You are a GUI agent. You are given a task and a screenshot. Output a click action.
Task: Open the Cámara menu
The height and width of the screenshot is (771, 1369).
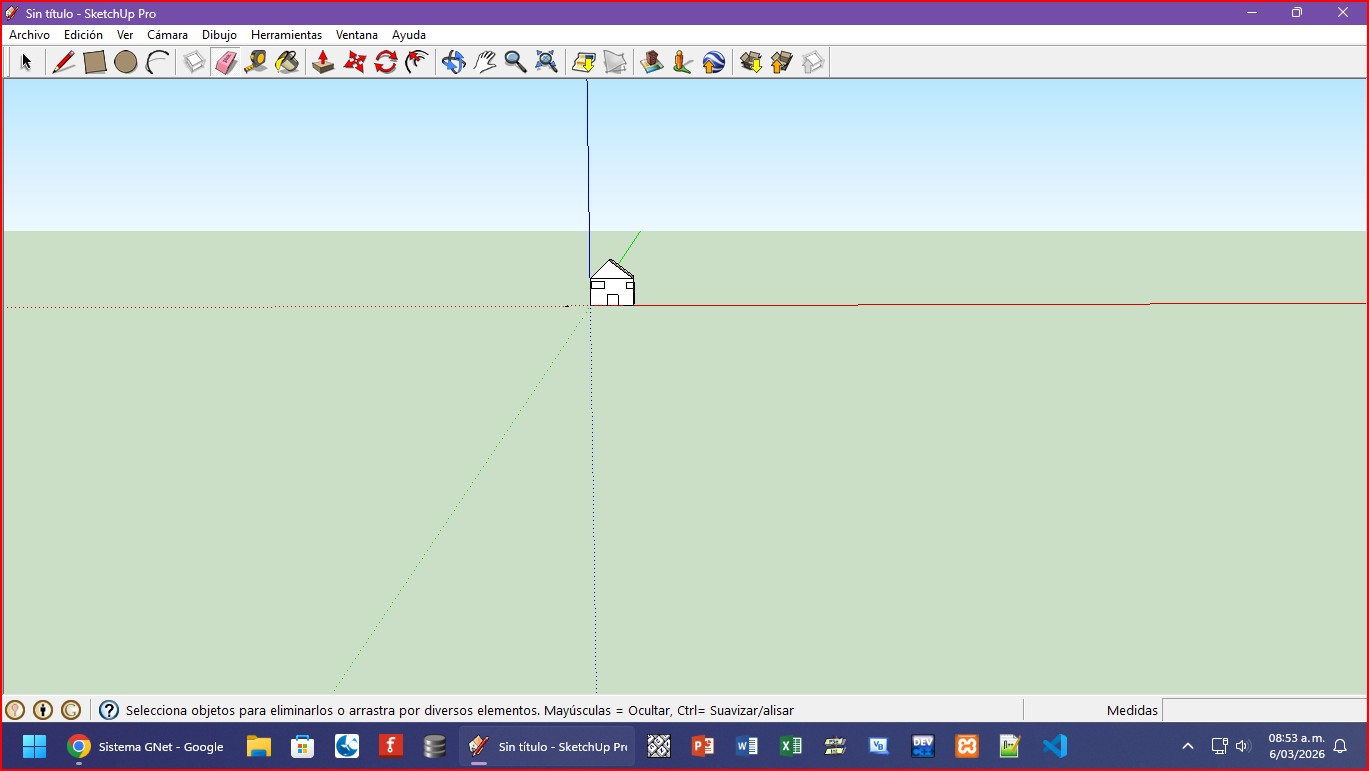pos(167,34)
